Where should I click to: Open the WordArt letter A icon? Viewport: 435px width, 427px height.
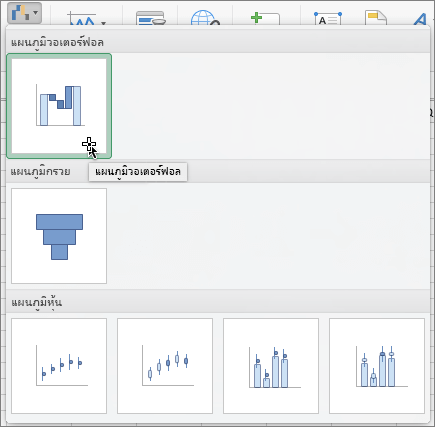pos(420,19)
